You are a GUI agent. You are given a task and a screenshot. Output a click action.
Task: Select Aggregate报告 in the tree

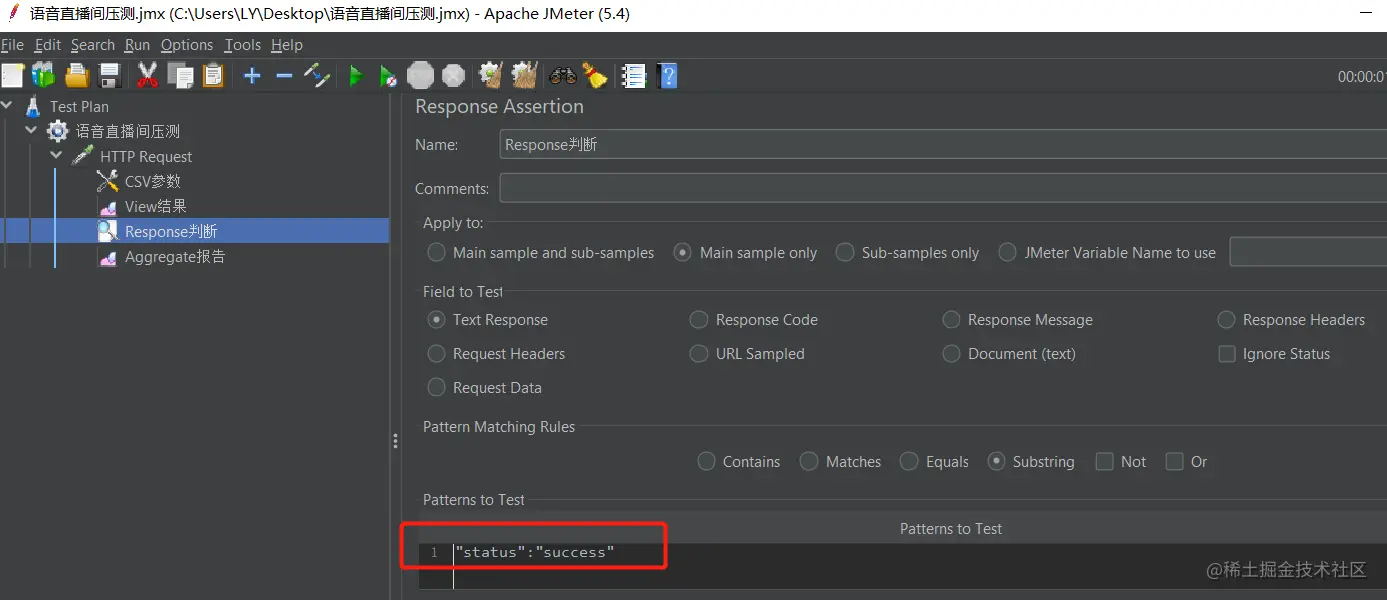(175, 257)
